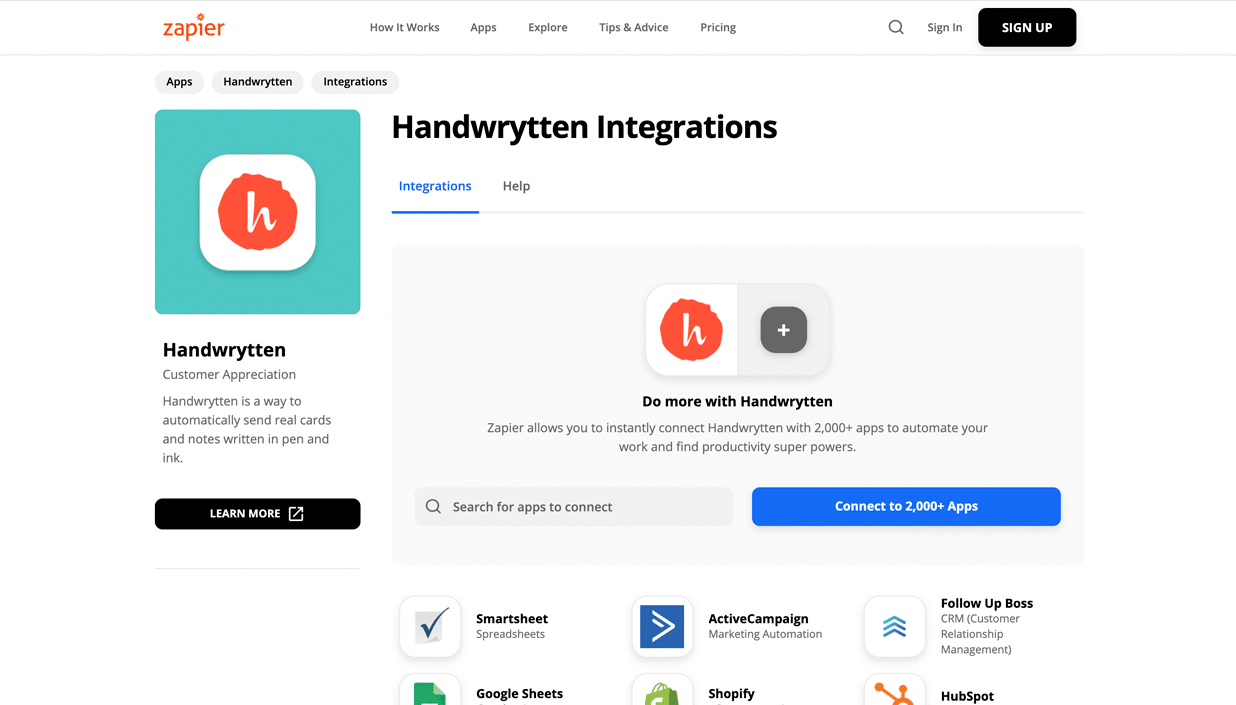Open the Follow Up Boss icon

pos(894,627)
